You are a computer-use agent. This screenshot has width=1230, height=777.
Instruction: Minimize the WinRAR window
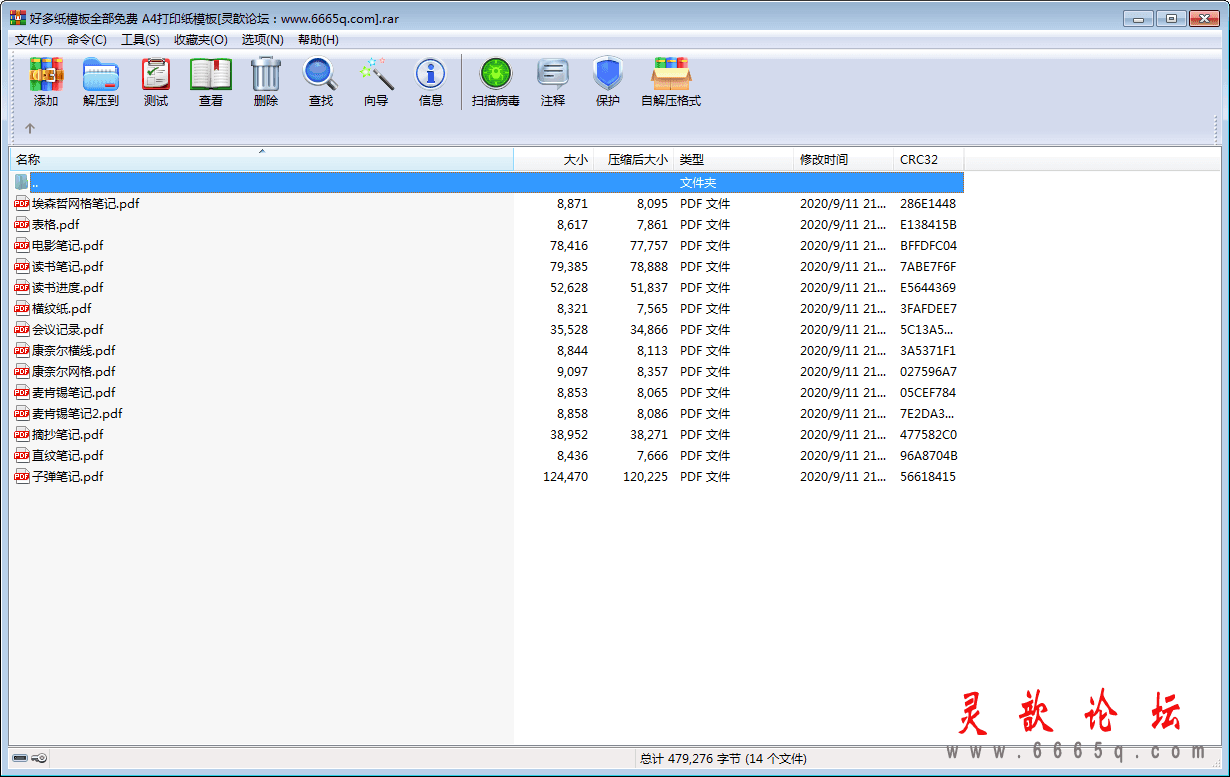pyautogui.click(x=1138, y=18)
